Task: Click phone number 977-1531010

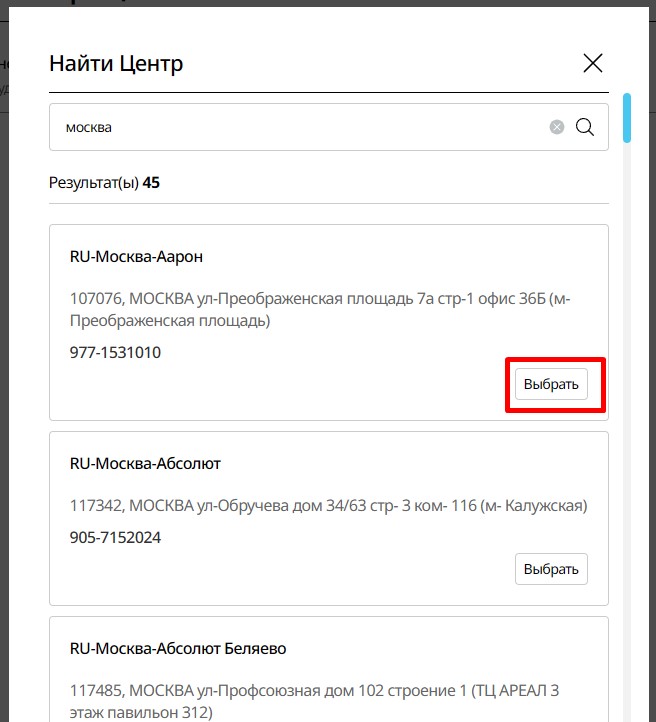Action: (115, 353)
